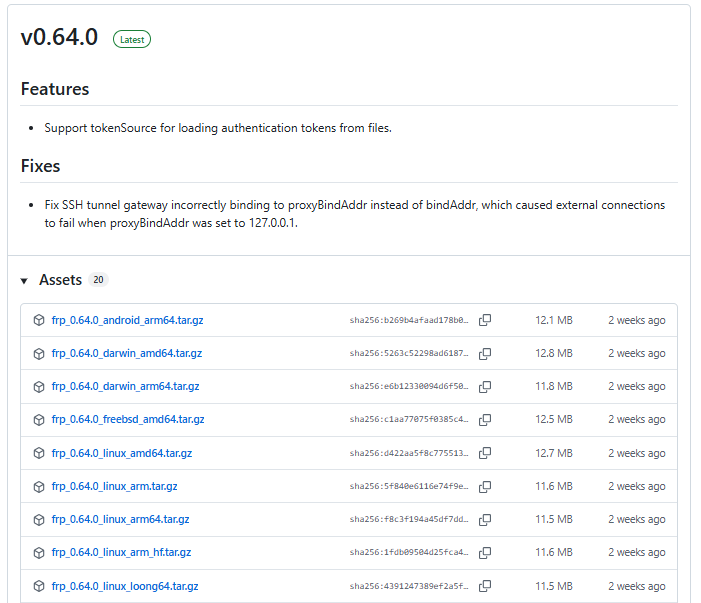This screenshot has width=701, height=603.
Task: Click package icon beside freebsd_amd64 asset
Action: click(39, 420)
